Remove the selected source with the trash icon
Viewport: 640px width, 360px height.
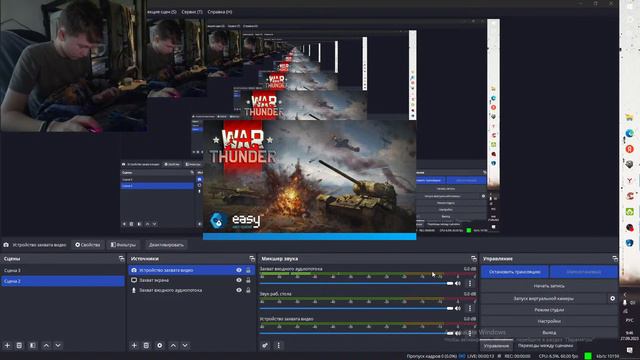click(146, 345)
